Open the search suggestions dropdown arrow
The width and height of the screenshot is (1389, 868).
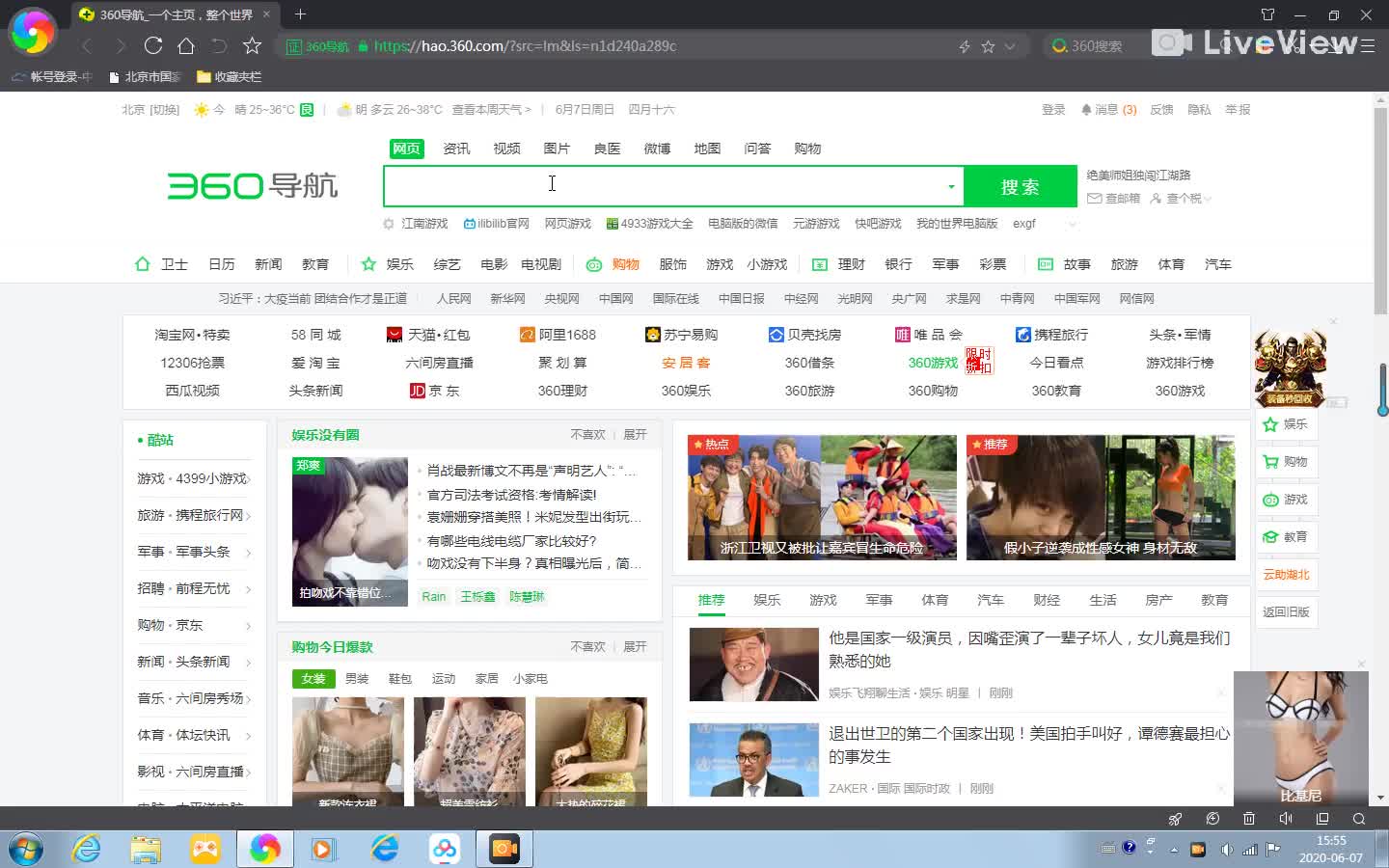[x=951, y=187]
